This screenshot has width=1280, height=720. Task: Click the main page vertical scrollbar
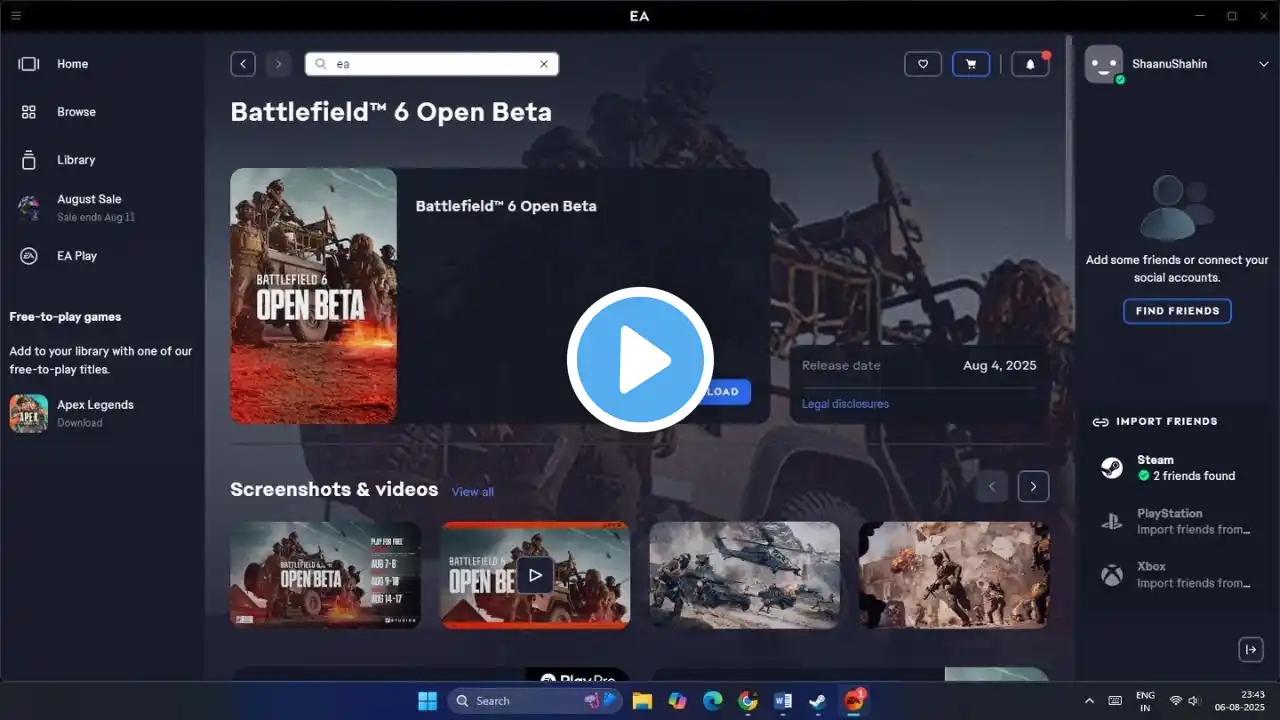[1069, 130]
